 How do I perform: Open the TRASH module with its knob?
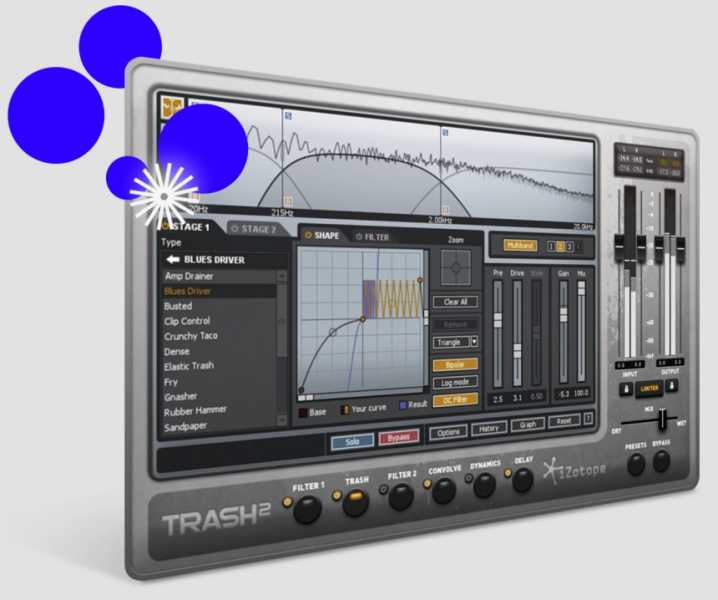coord(356,502)
